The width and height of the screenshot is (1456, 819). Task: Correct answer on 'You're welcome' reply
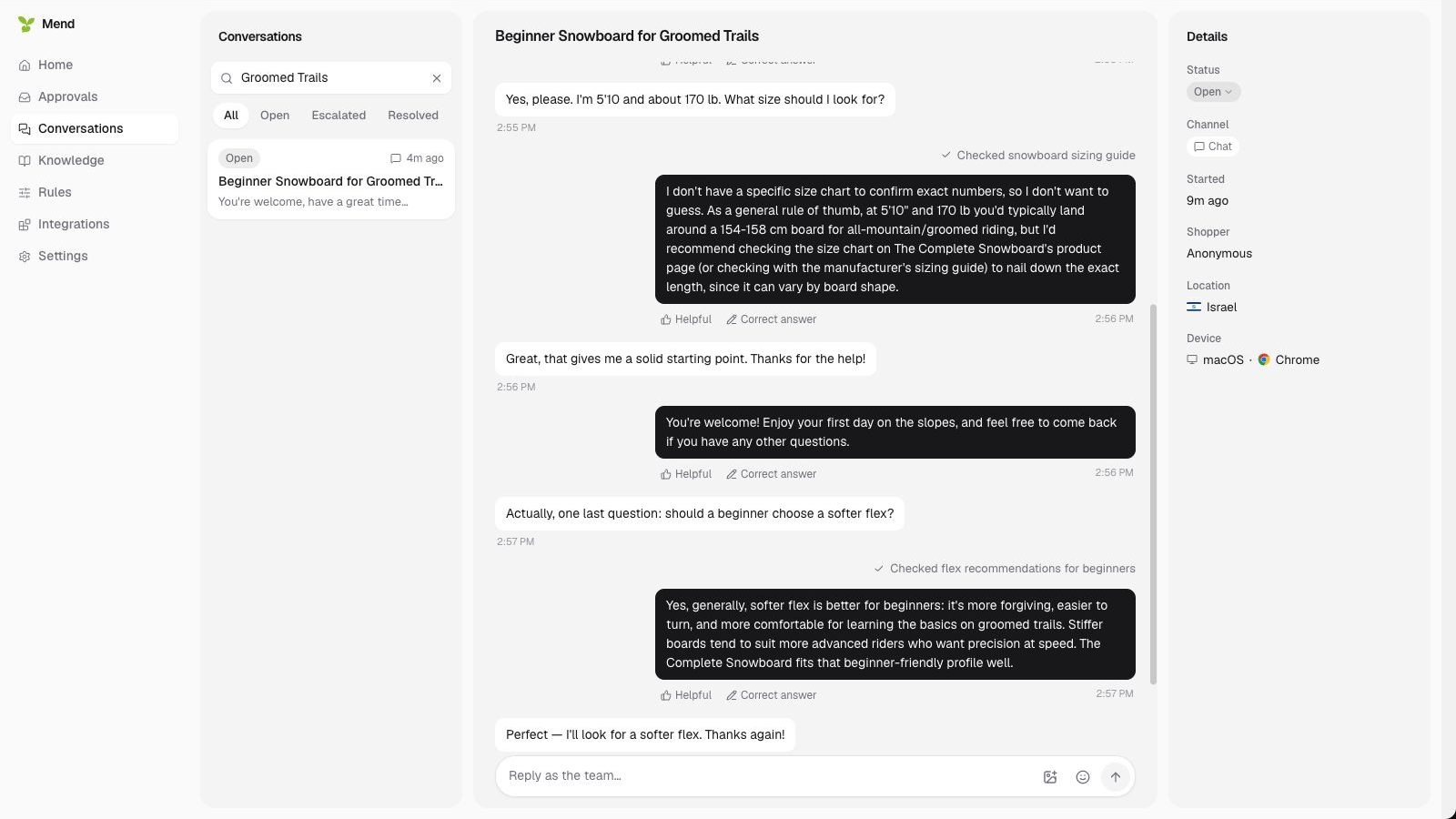click(771, 474)
